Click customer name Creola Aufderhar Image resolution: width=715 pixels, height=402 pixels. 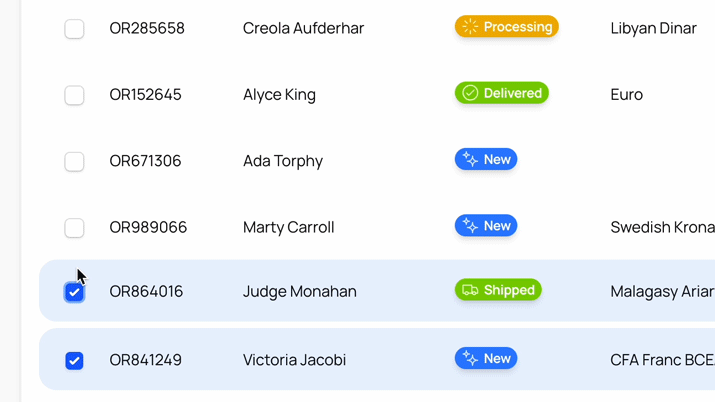[x=303, y=28]
